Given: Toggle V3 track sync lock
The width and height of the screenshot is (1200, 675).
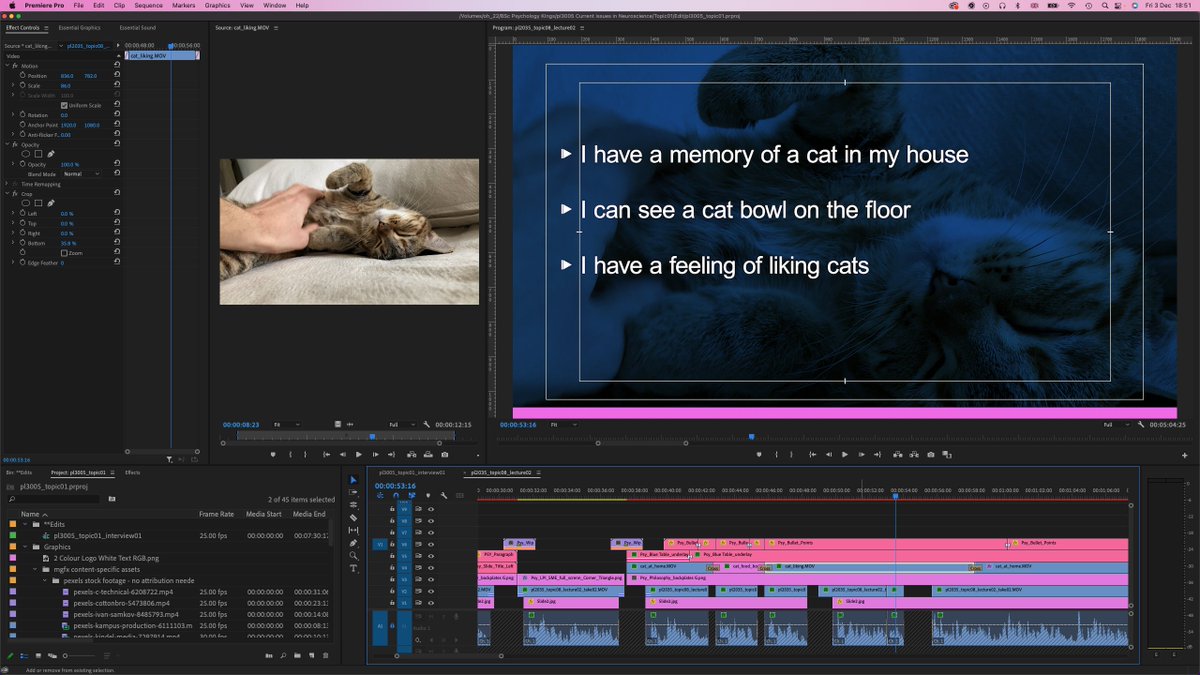Looking at the screenshot, I should [x=419, y=579].
